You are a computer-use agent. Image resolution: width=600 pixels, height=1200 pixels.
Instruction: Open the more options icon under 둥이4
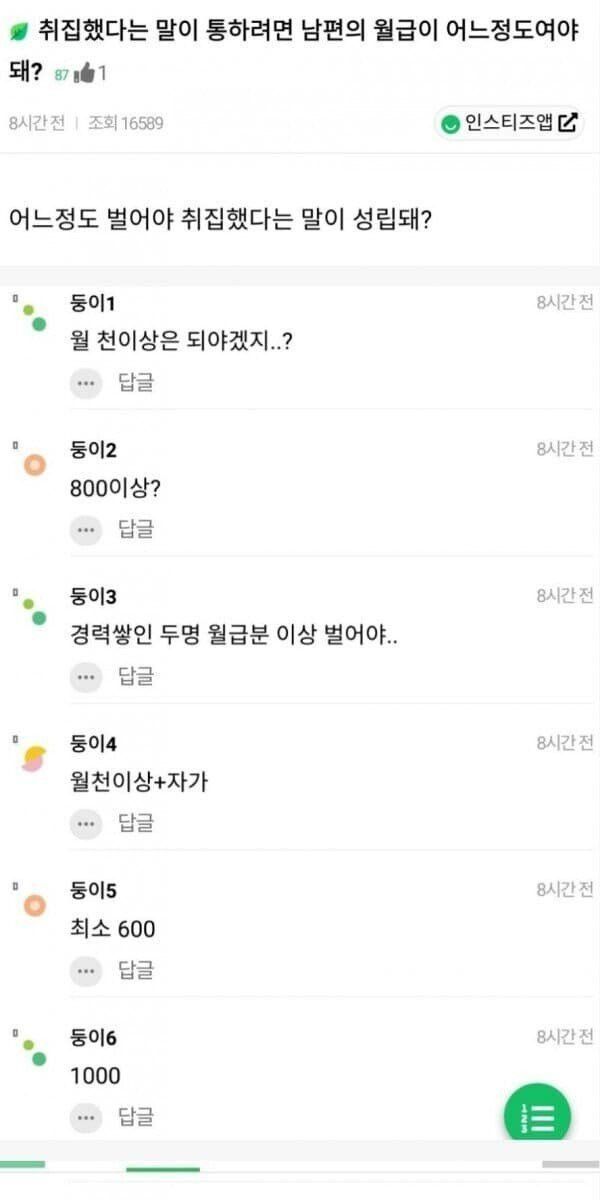86,823
